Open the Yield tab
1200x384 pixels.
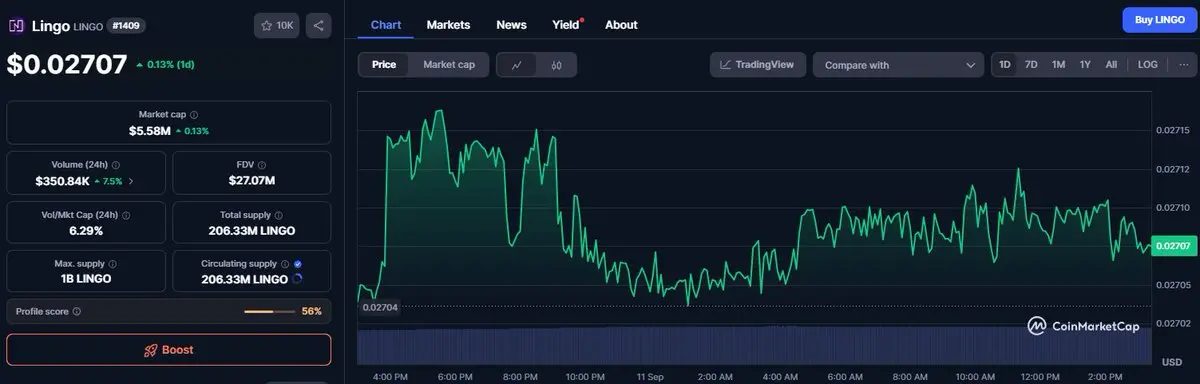point(566,25)
